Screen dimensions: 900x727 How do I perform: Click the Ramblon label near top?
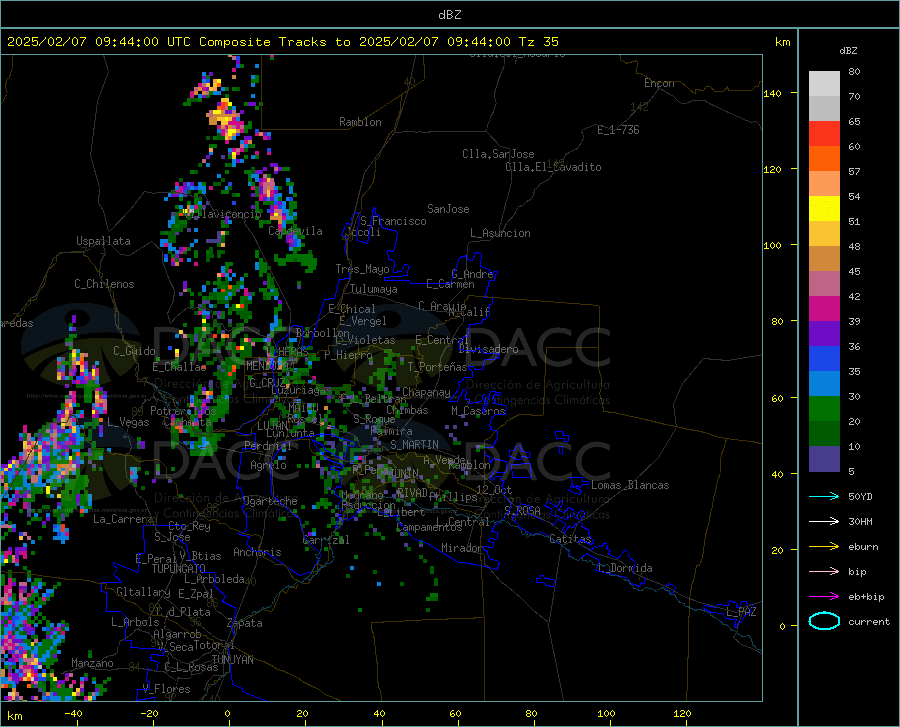tap(360, 122)
